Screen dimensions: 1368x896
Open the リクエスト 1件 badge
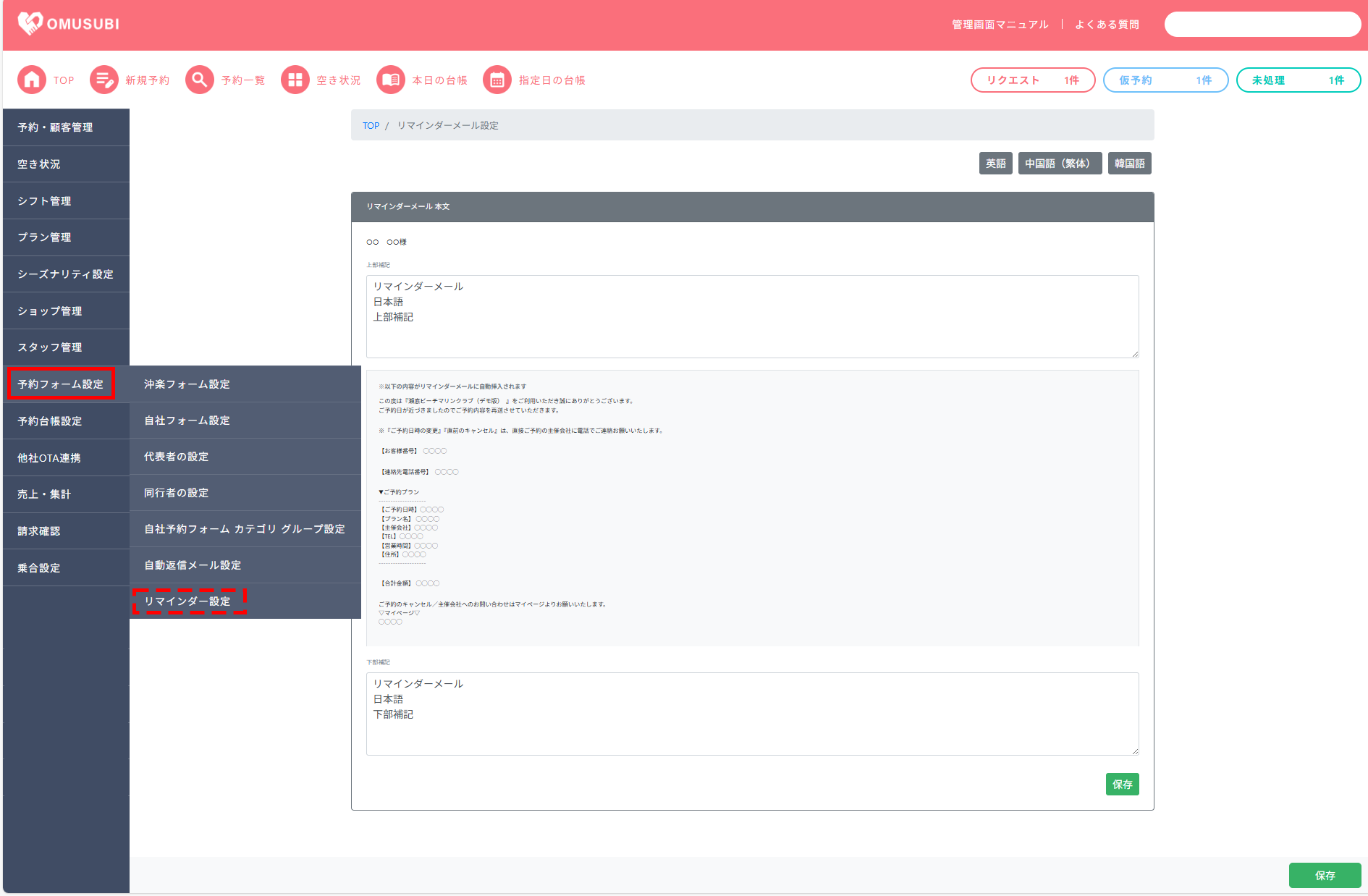(1032, 80)
